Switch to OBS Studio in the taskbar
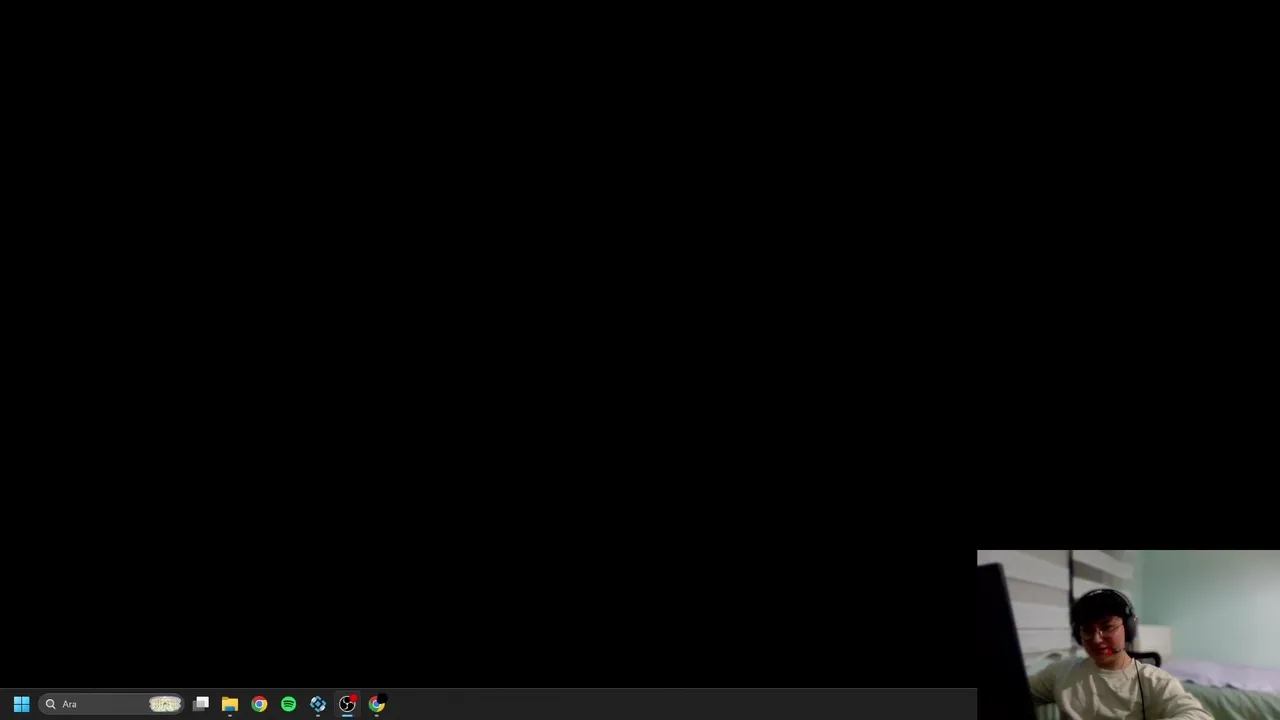 [x=347, y=704]
